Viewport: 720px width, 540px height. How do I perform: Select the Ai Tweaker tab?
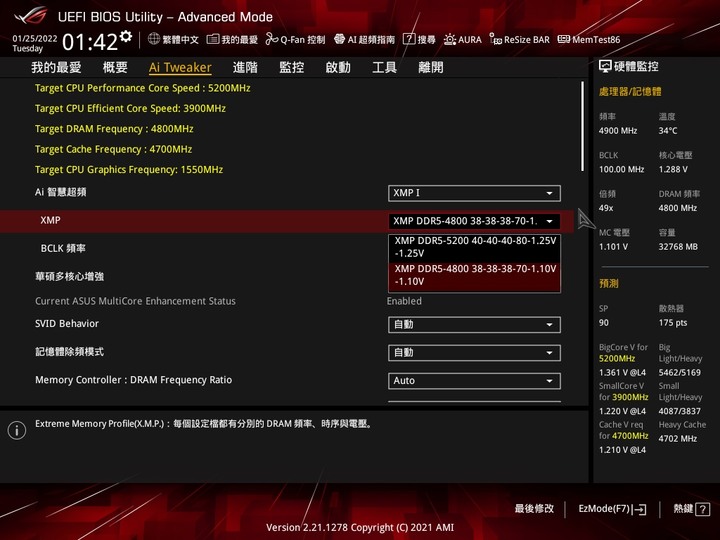click(180, 68)
